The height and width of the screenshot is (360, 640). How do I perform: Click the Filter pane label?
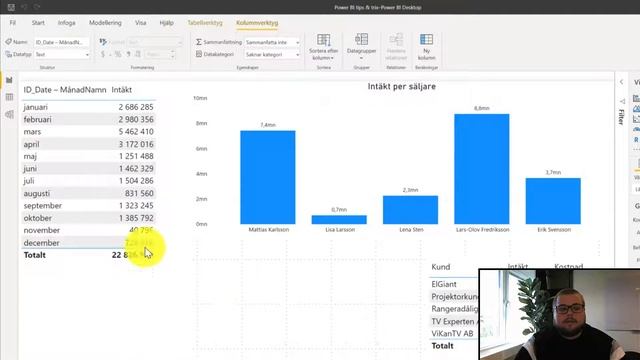[x=621, y=117]
